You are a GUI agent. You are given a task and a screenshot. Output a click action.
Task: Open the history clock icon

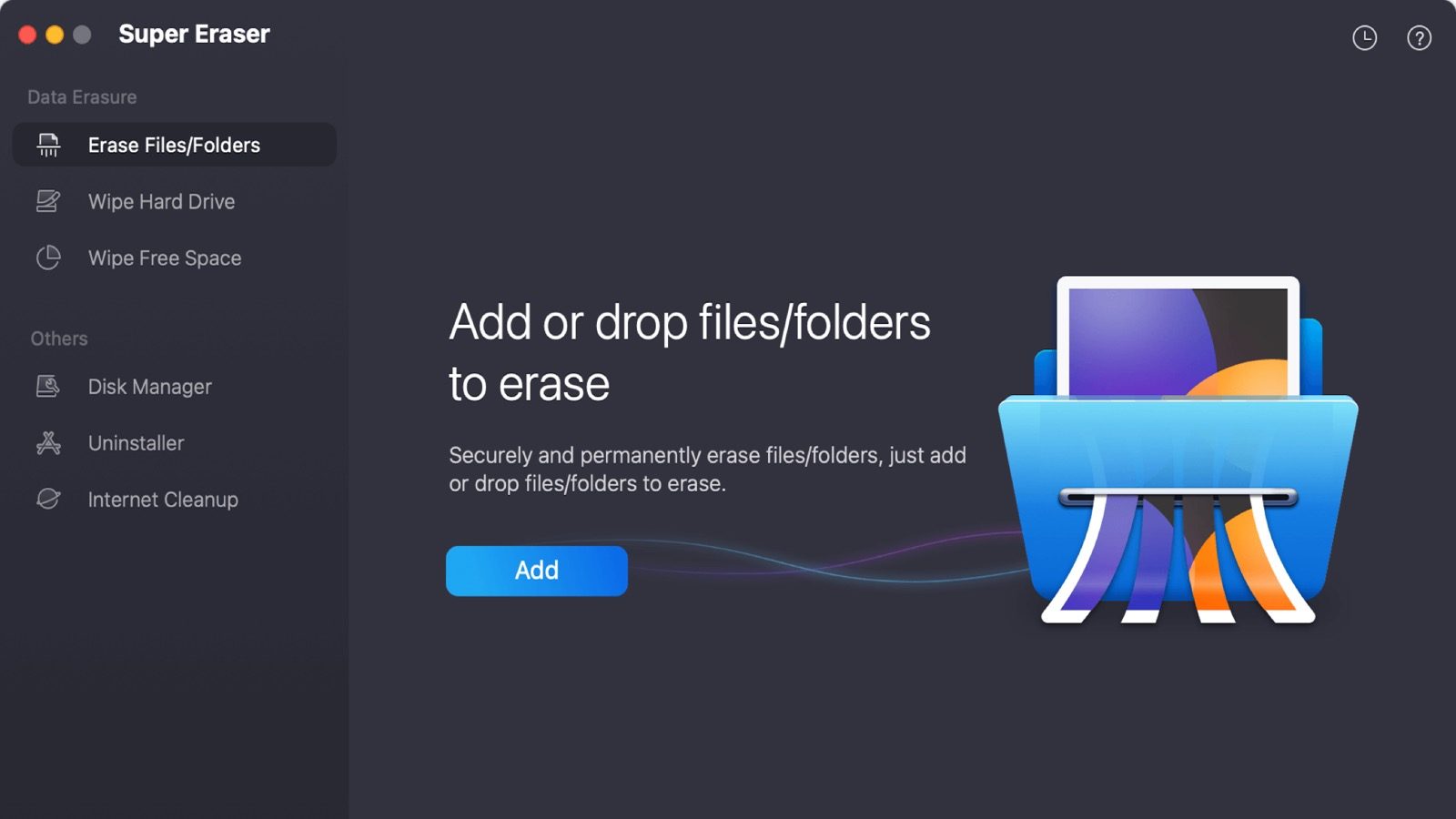(1364, 37)
